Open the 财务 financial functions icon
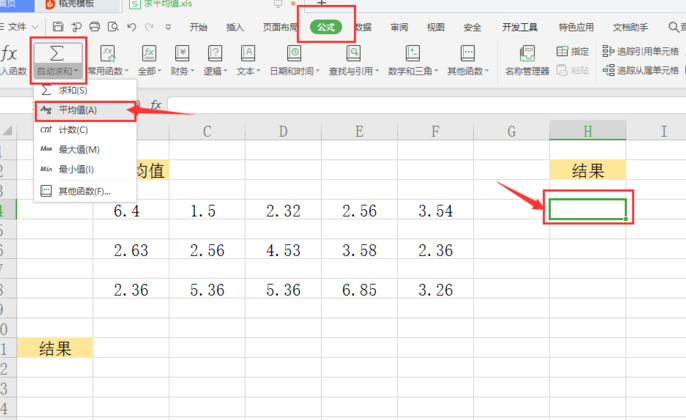 [x=182, y=54]
